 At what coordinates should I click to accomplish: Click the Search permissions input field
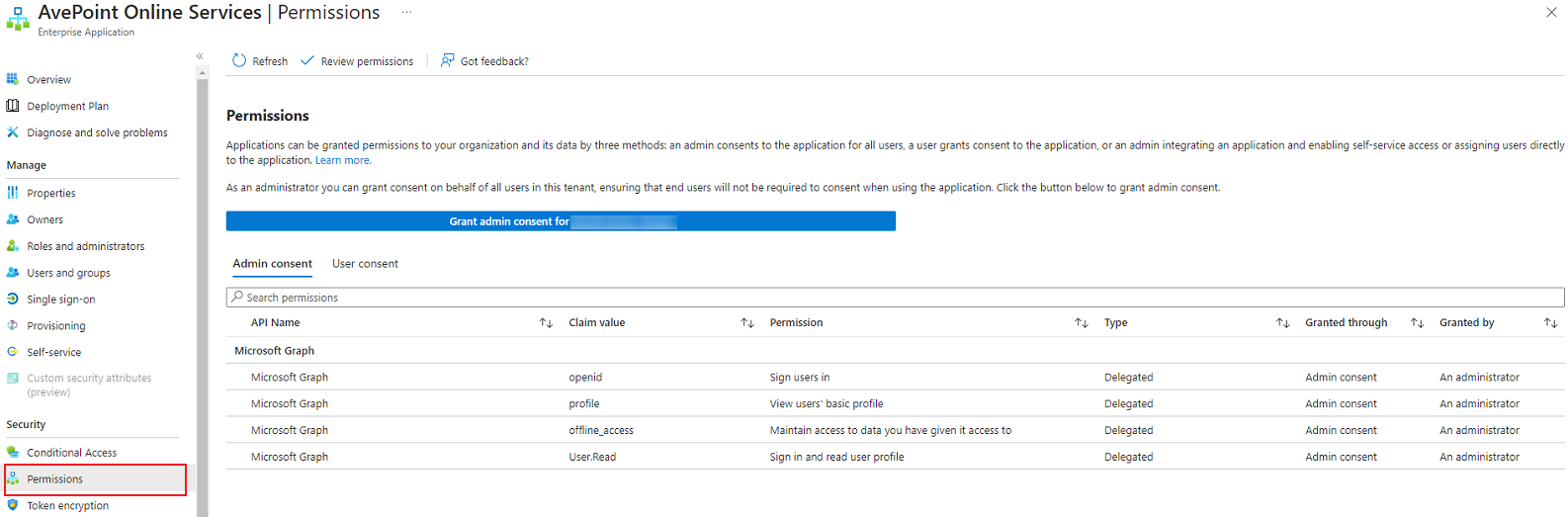point(895,298)
